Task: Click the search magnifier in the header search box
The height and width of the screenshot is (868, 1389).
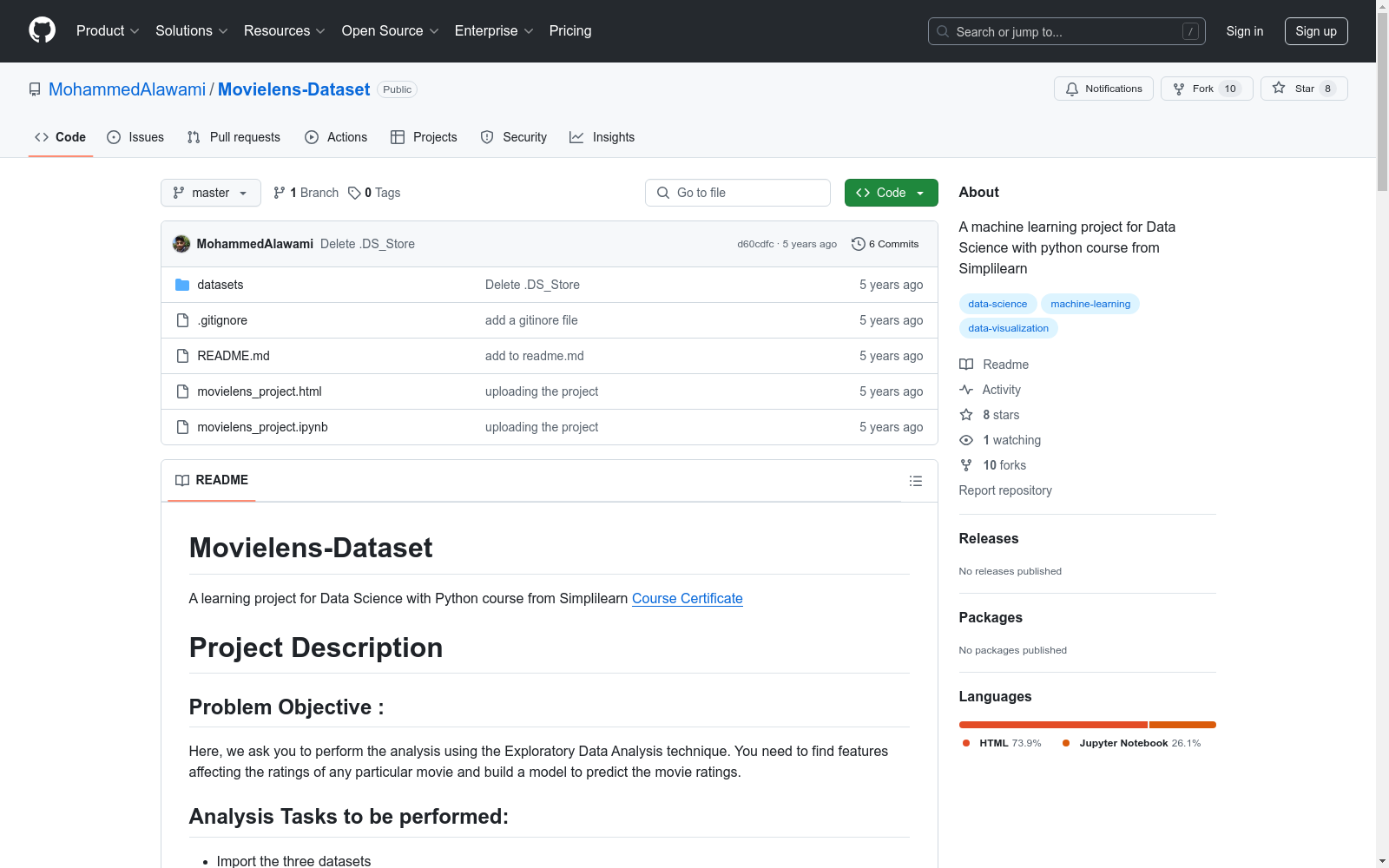Action: click(943, 31)
